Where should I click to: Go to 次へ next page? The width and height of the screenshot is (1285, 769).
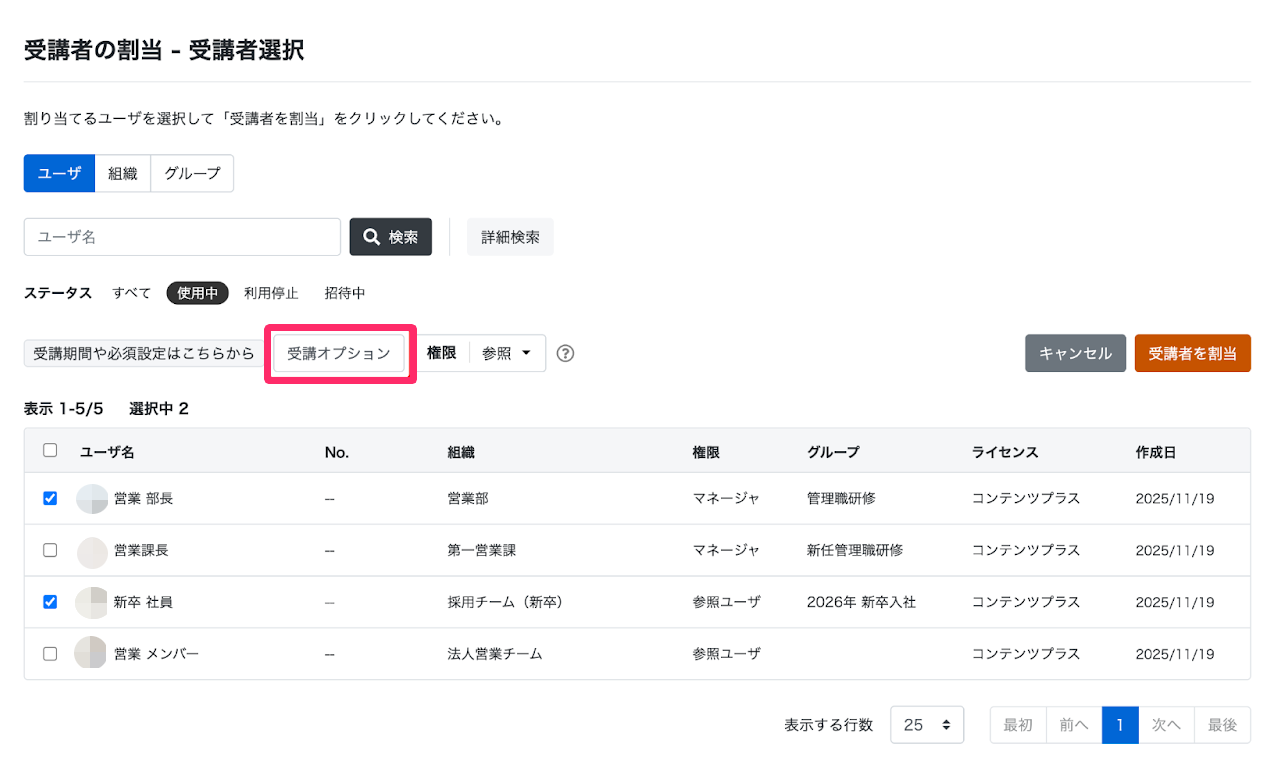point(1166,725)
